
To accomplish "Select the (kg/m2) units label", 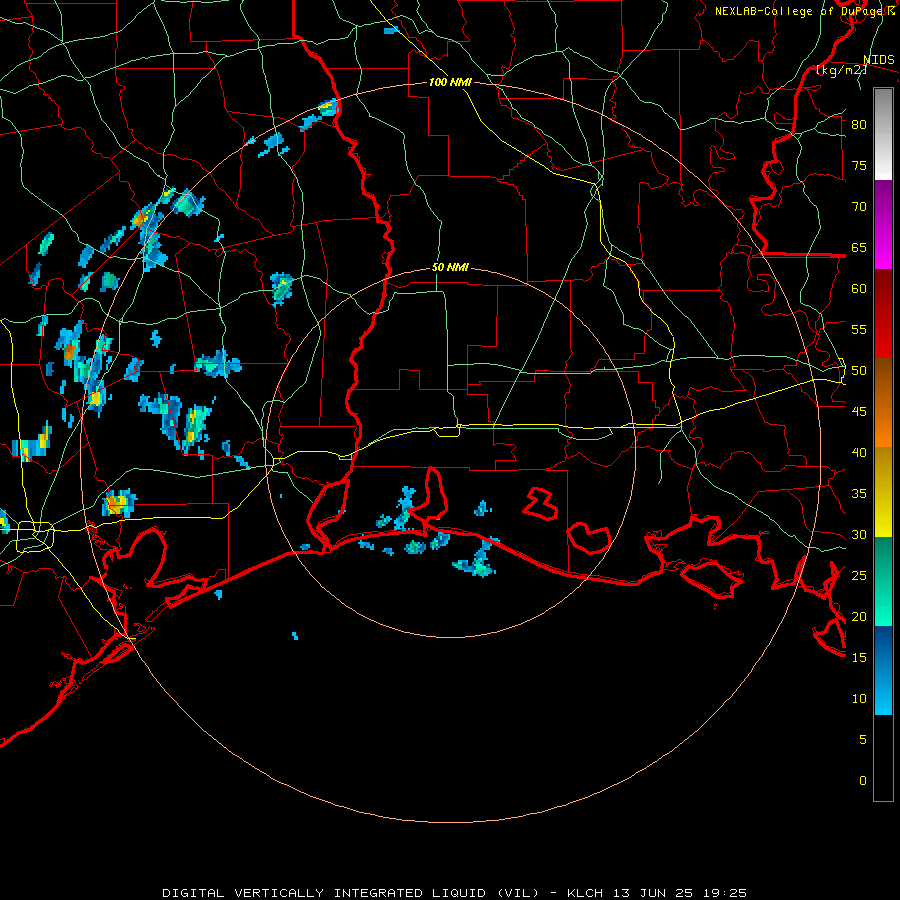I will (x=841, y=70).
